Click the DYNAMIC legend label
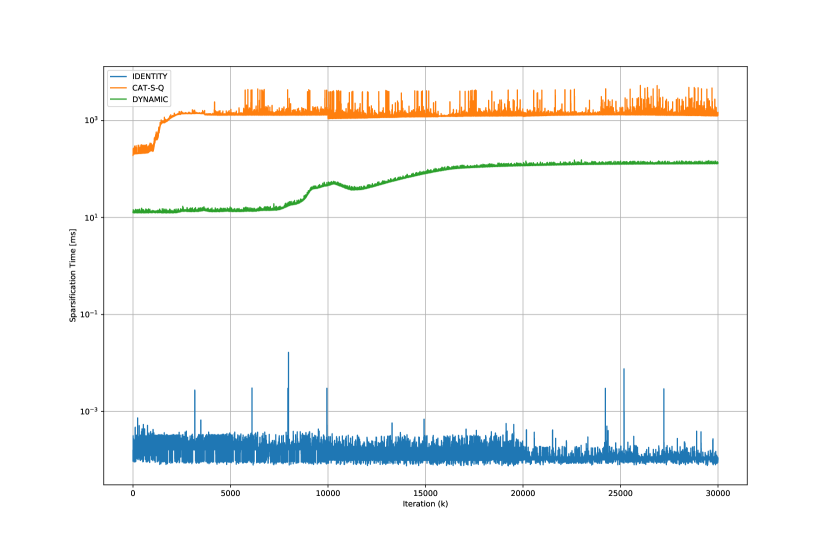This screenshot has width=830, height=554. click(150, 99)
